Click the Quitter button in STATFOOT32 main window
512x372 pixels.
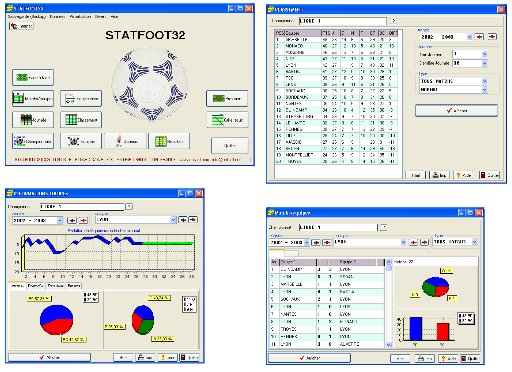click(230, 145)
